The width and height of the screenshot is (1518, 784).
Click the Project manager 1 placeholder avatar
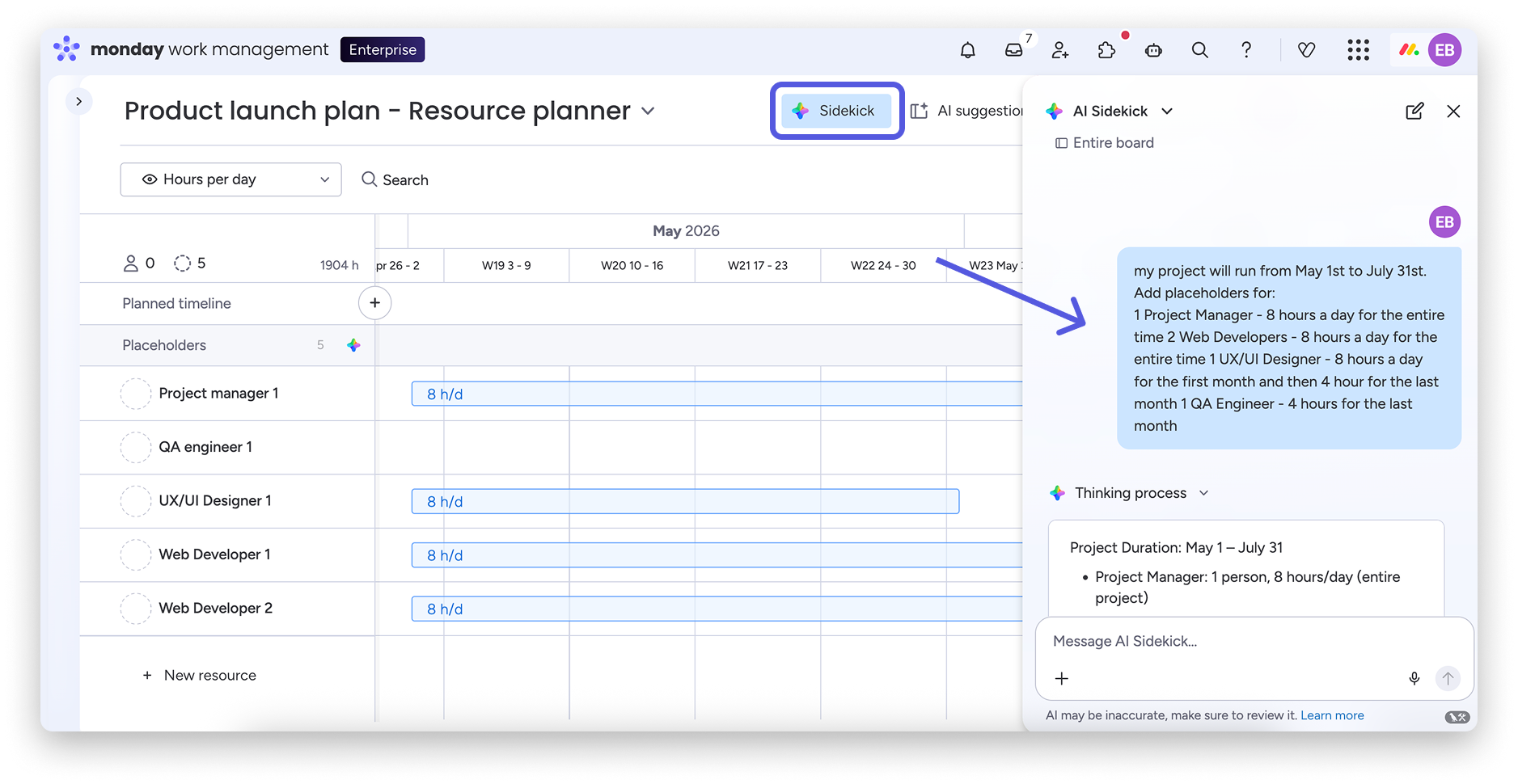(x=136, y=394)
